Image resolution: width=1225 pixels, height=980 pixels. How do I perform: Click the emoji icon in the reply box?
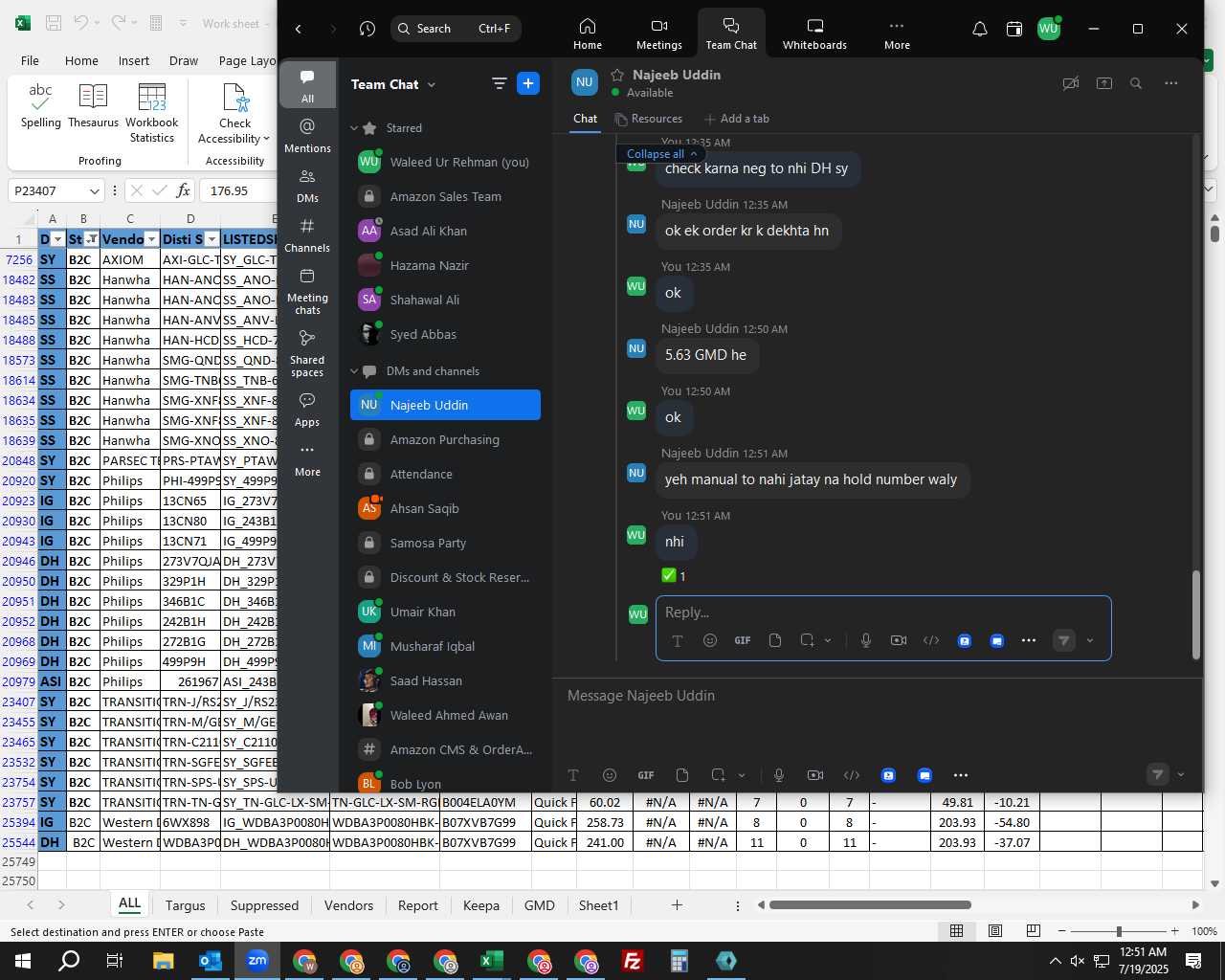pos(710,640)
